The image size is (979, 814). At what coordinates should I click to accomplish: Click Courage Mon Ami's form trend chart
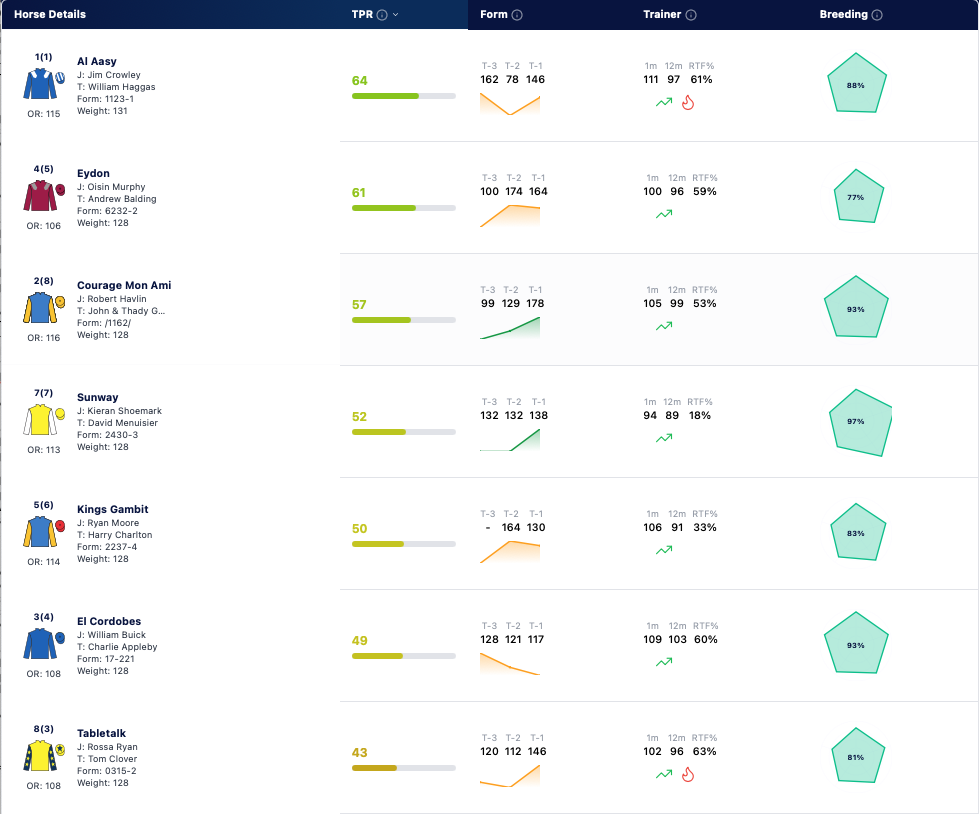[x=509, y=328]
